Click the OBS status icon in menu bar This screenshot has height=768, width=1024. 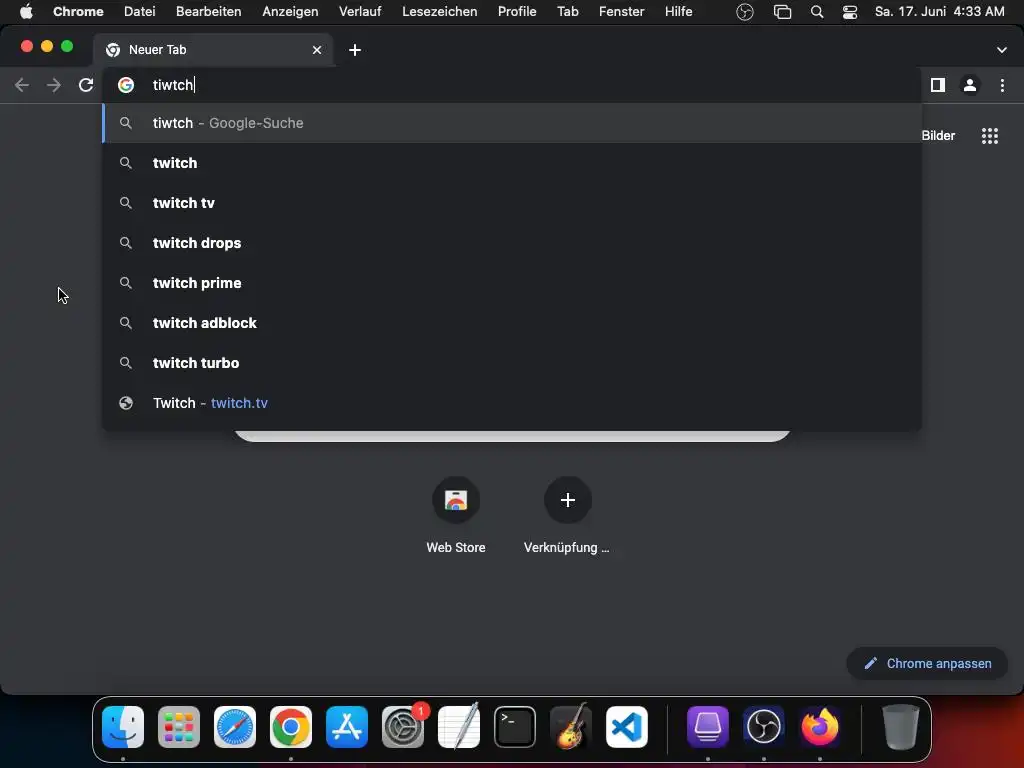744,12
